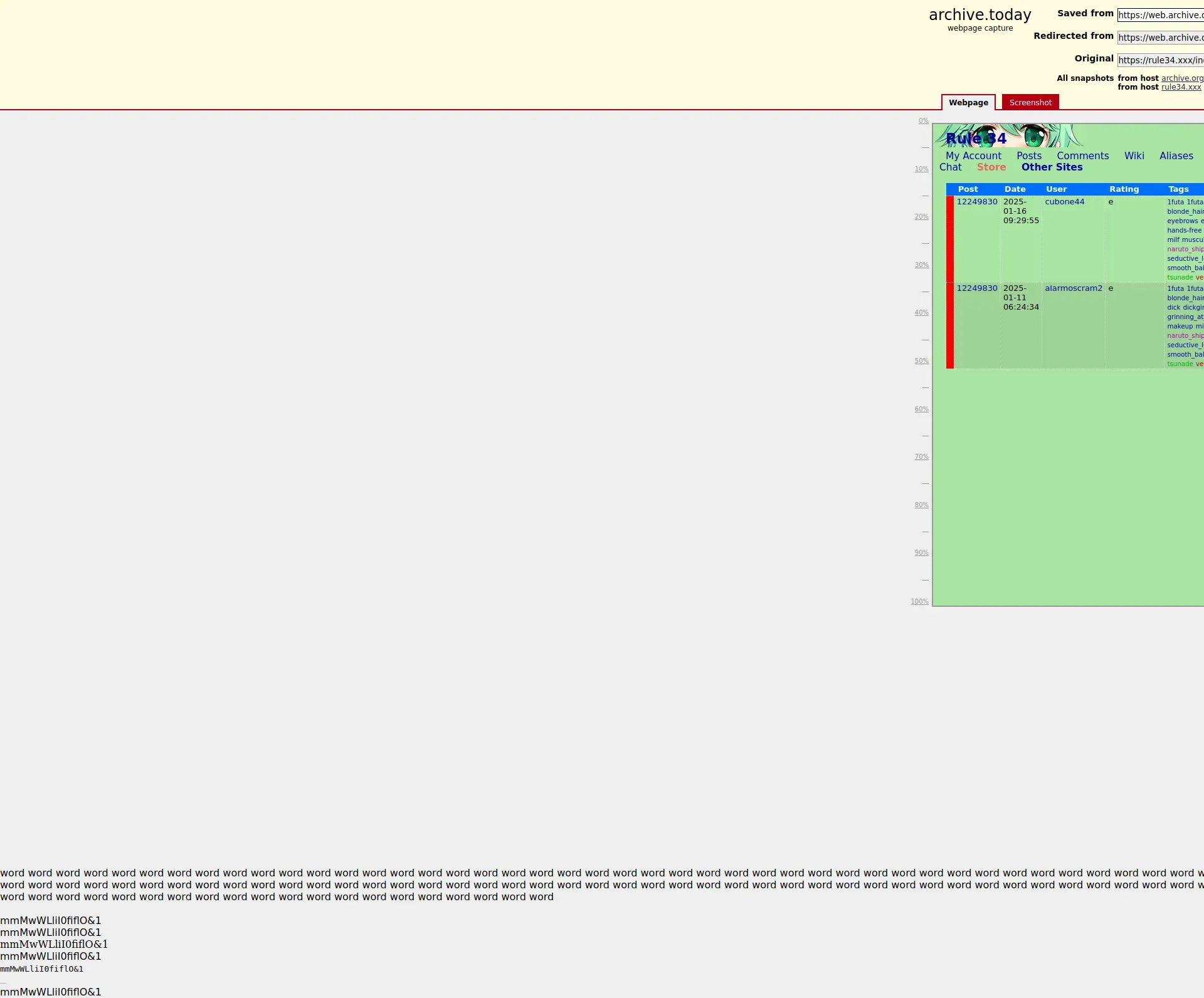The width and height of the screenshot is (1204, 998).
Task: Click the archive.today logo text
Action: [x=980, y=15]
